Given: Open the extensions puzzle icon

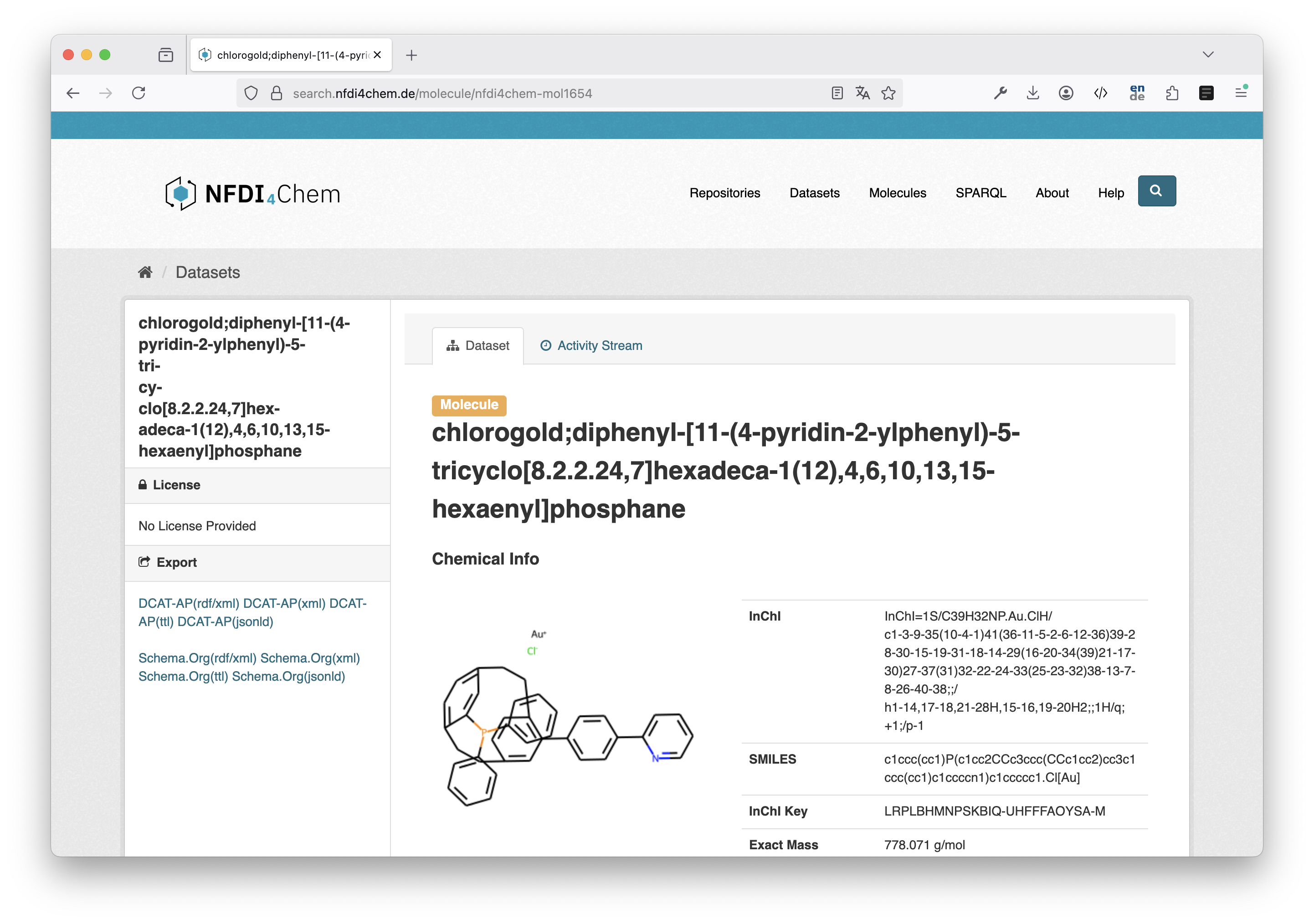Looking at the screenshot, I should pos(1172,93).
